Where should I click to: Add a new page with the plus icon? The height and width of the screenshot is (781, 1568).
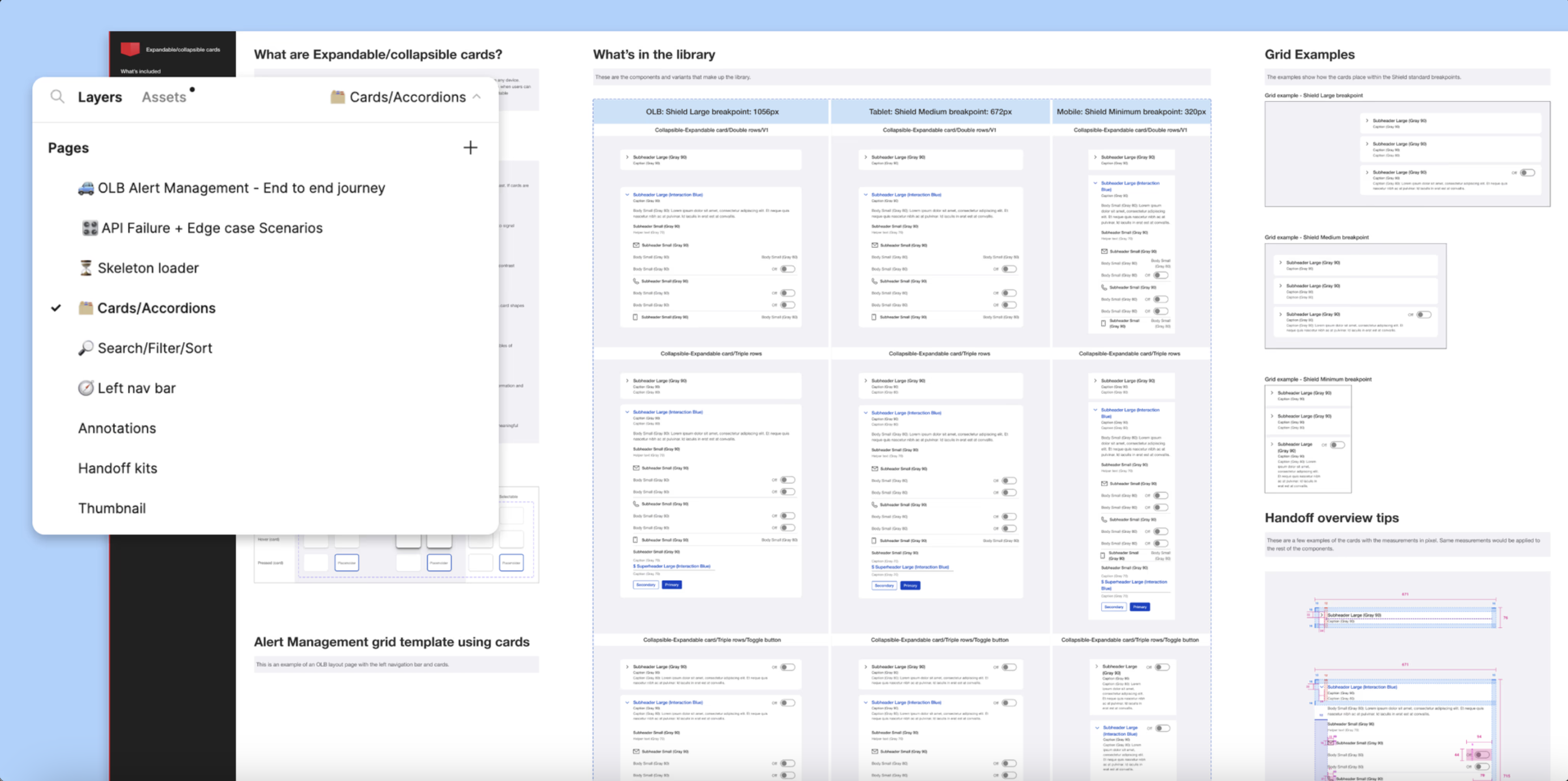tap(470, 148)
